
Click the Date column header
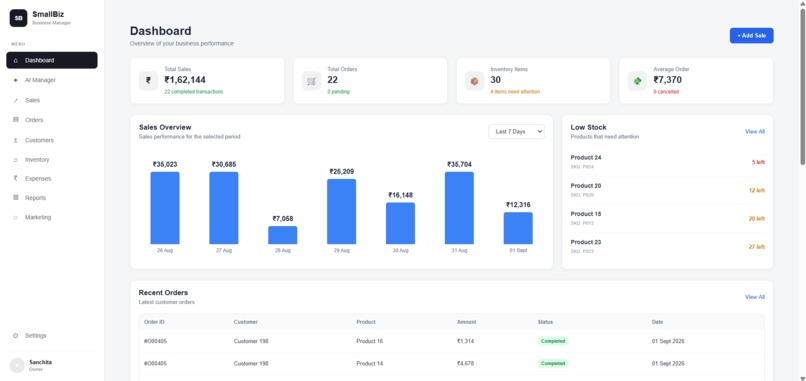coord(657,322)
